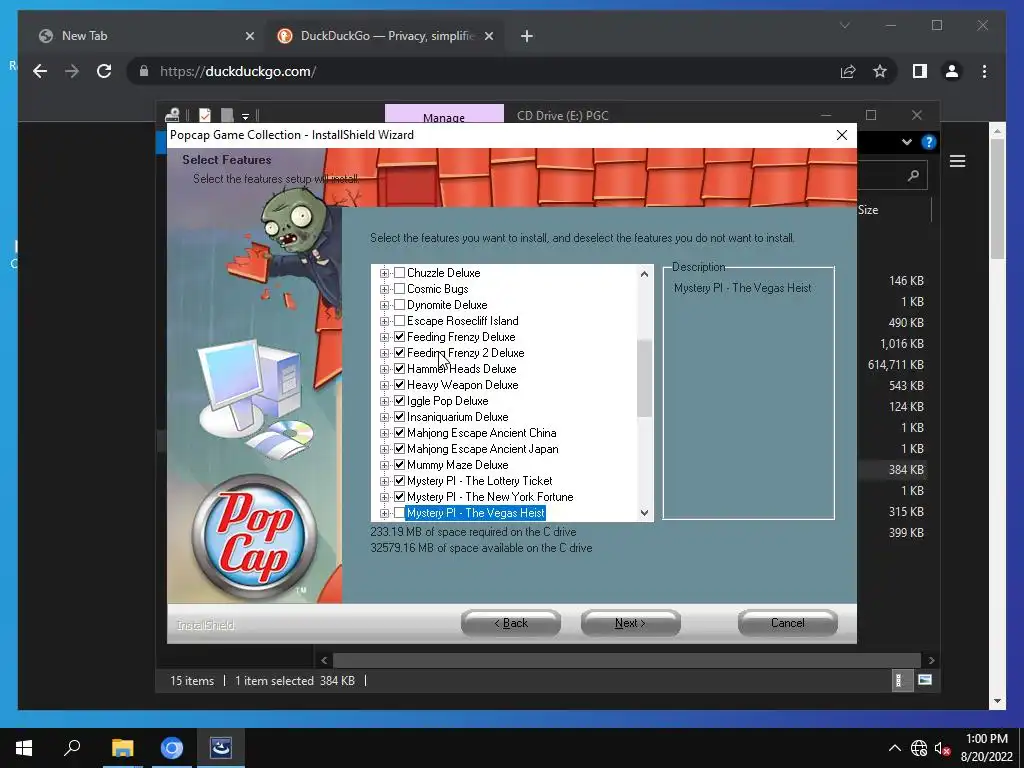Switch Explorer to details view
Viewport: 1024px width, 768px height.
pos(901,680)
